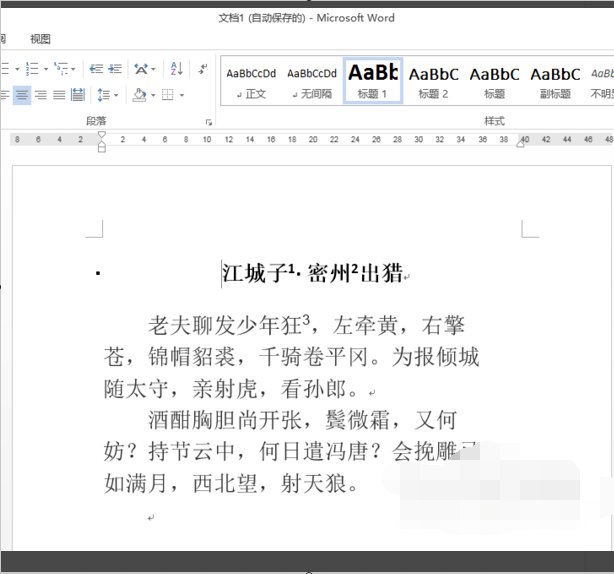
Task: Open the line spacing dropdown arrow
Action: [116, 95]
